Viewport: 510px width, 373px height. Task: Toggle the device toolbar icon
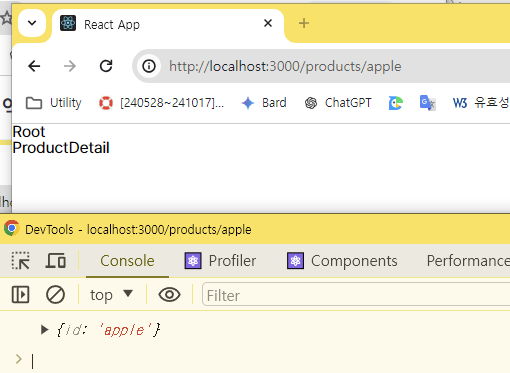pyautogui.click(x=55, y=261)
